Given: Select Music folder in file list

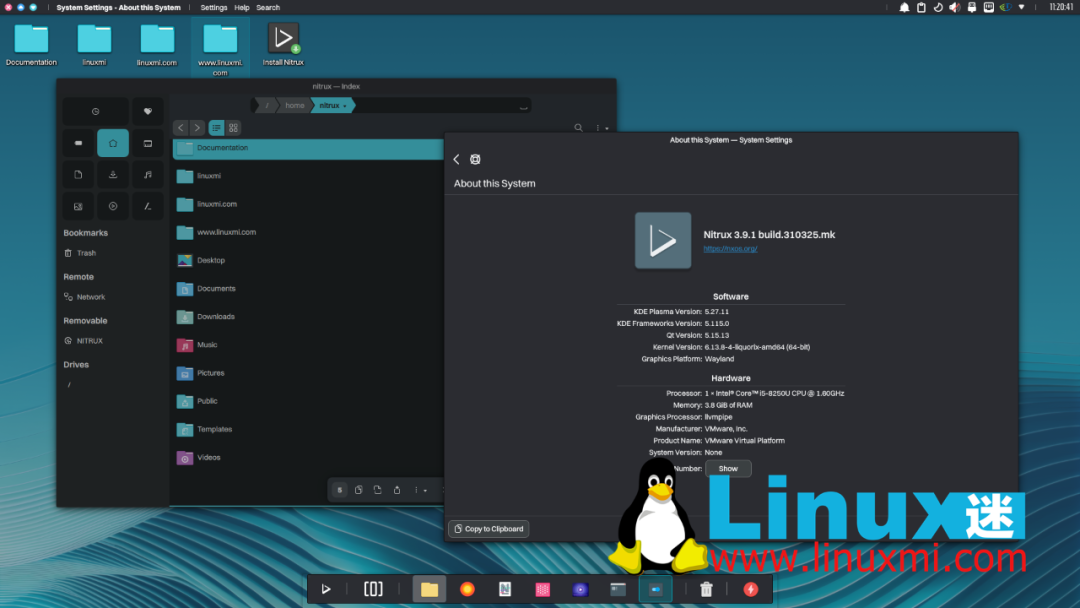Looking at the screenshot, I should [x=308, y=345].
